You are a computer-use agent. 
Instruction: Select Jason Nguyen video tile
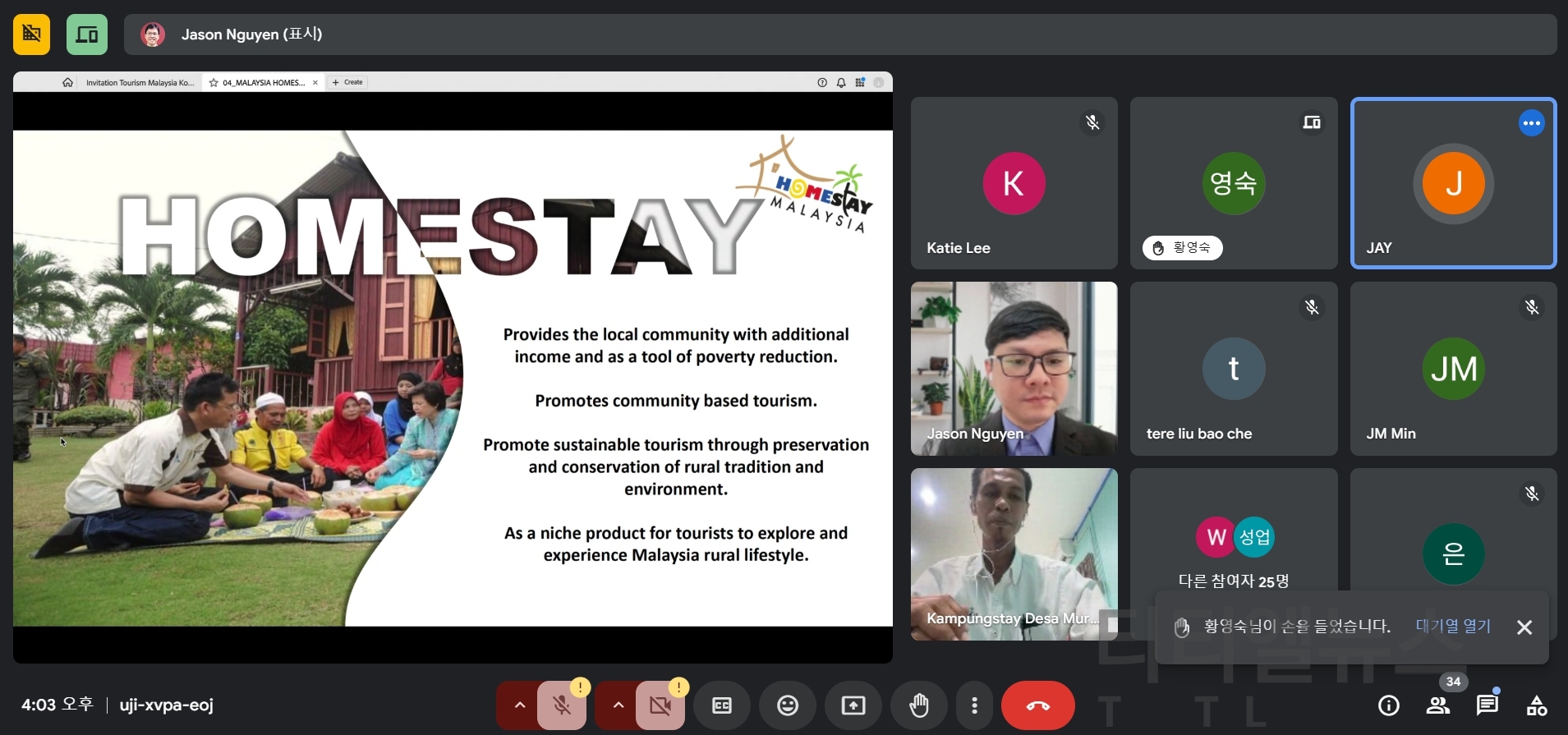click(1014, 369)
